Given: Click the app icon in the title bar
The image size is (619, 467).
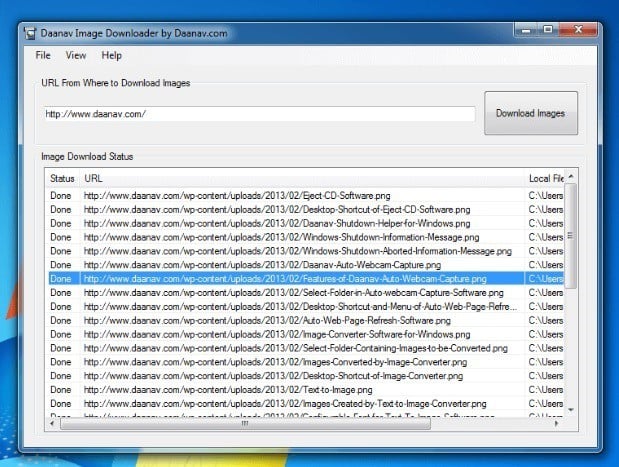Looking at the screenshot, I should 30,34.
